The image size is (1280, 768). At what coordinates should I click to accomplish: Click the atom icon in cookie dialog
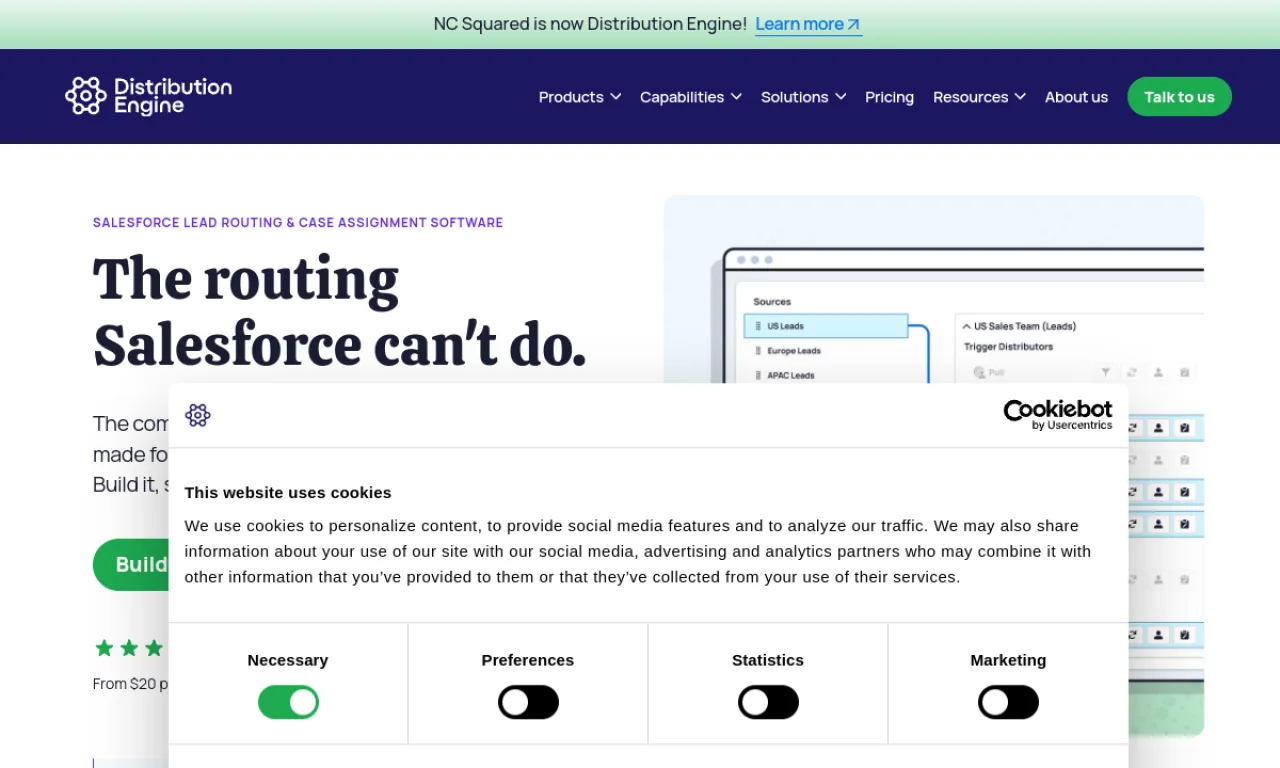tap(198, 415)
